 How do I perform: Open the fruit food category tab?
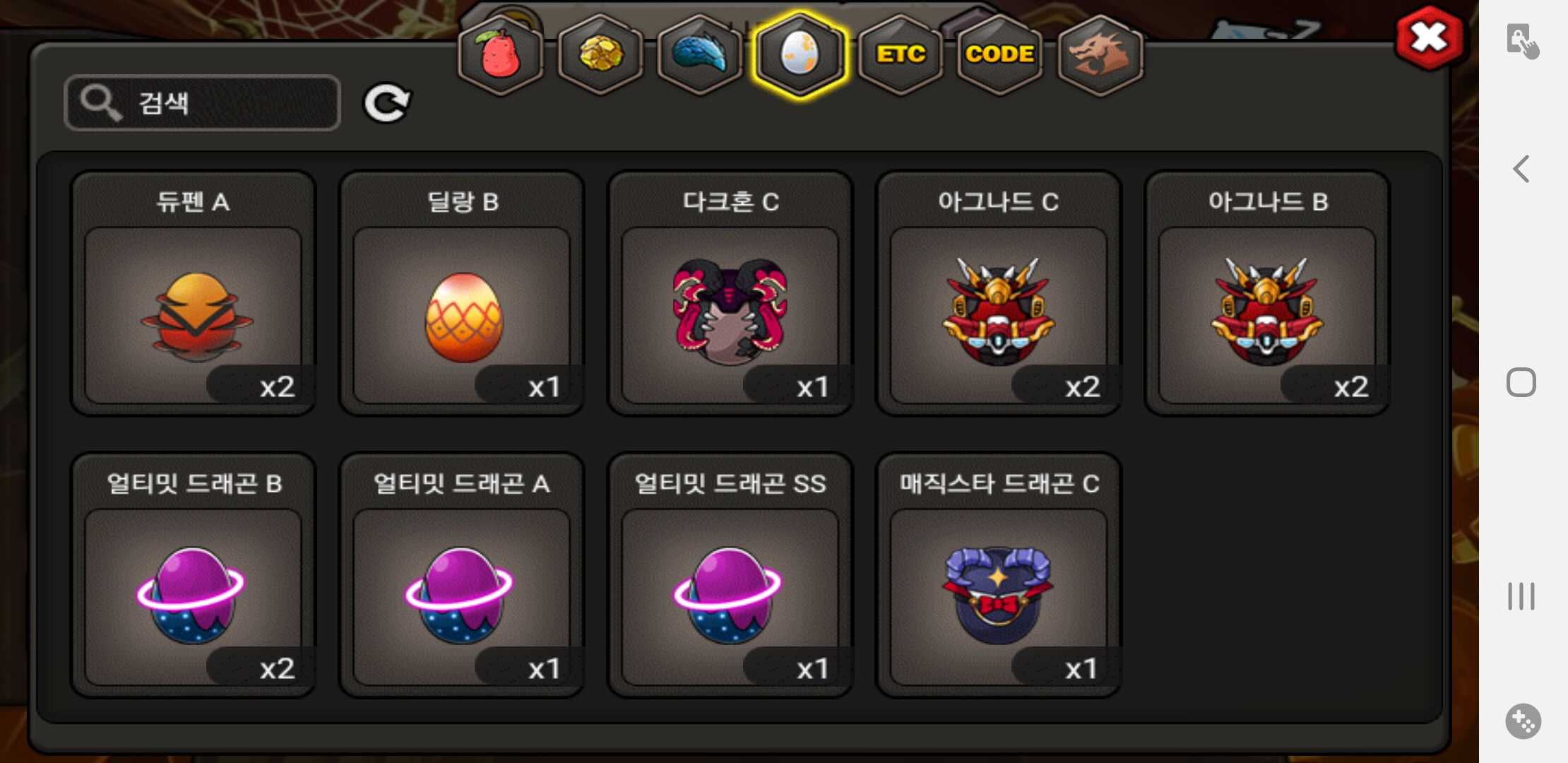(x=500, y=55)
